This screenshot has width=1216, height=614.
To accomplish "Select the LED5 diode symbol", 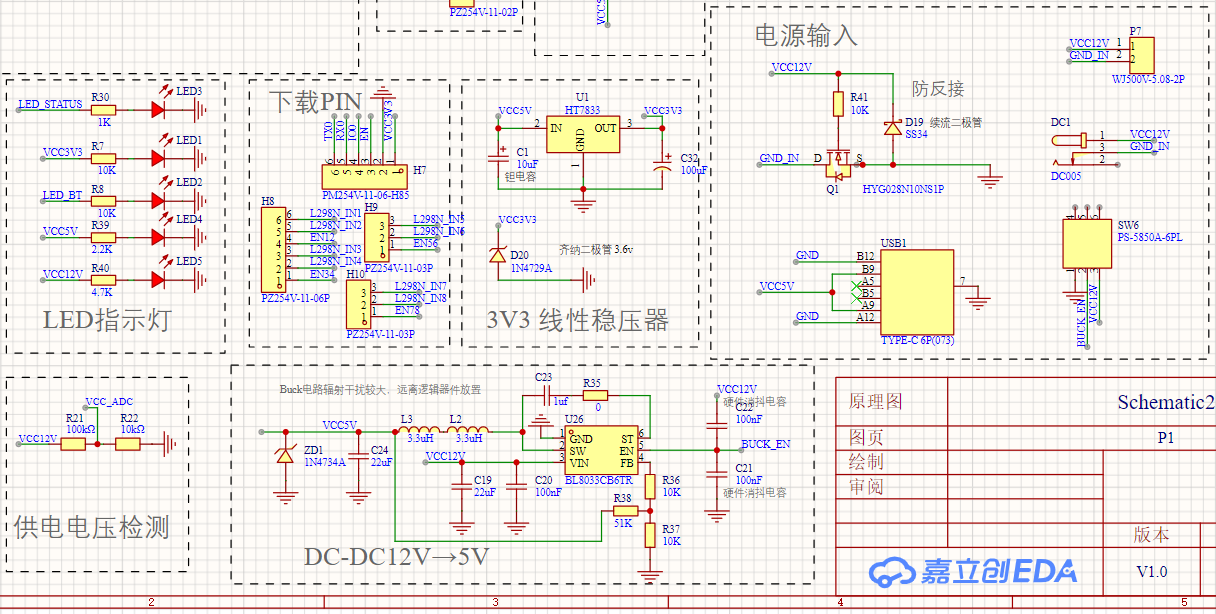I will 158,279.
